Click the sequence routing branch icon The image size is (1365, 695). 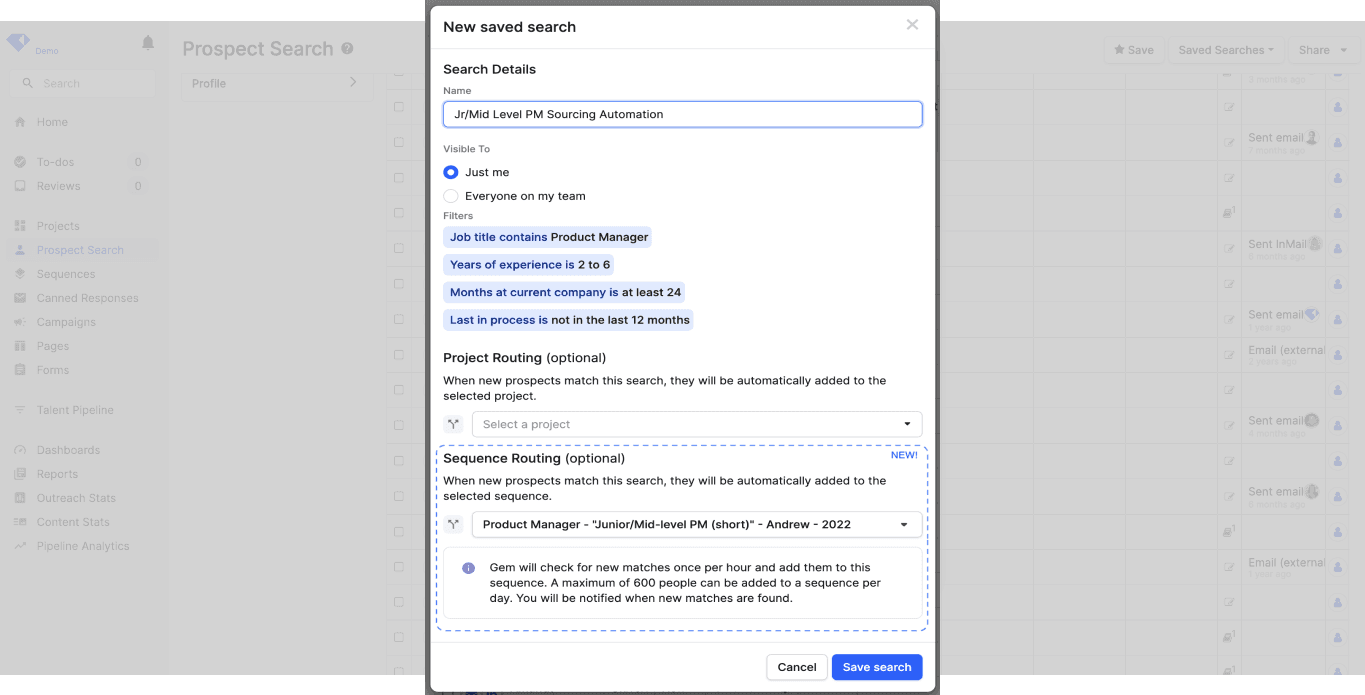[x=454, y=524]
